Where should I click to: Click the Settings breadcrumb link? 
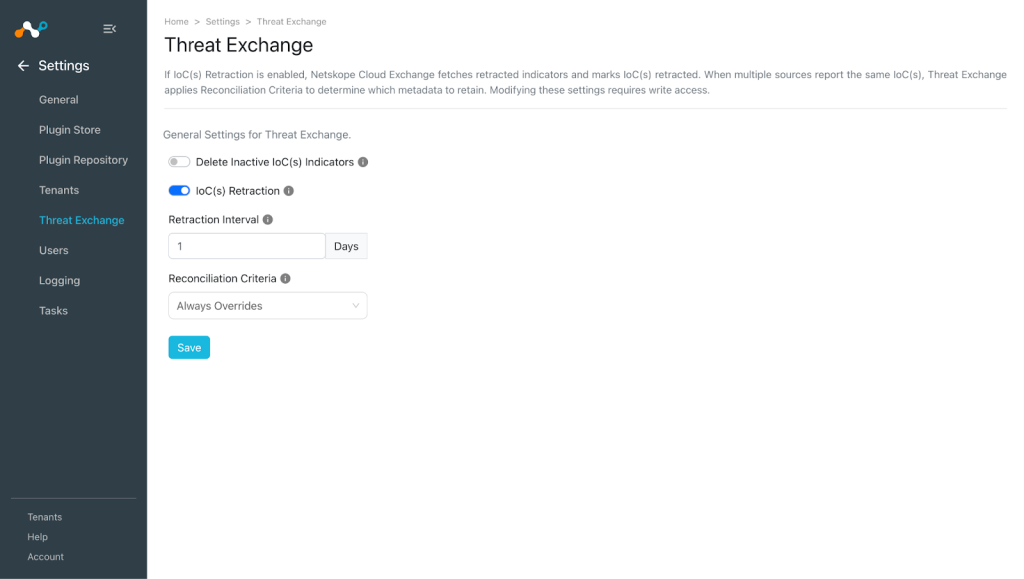point(223,22)
